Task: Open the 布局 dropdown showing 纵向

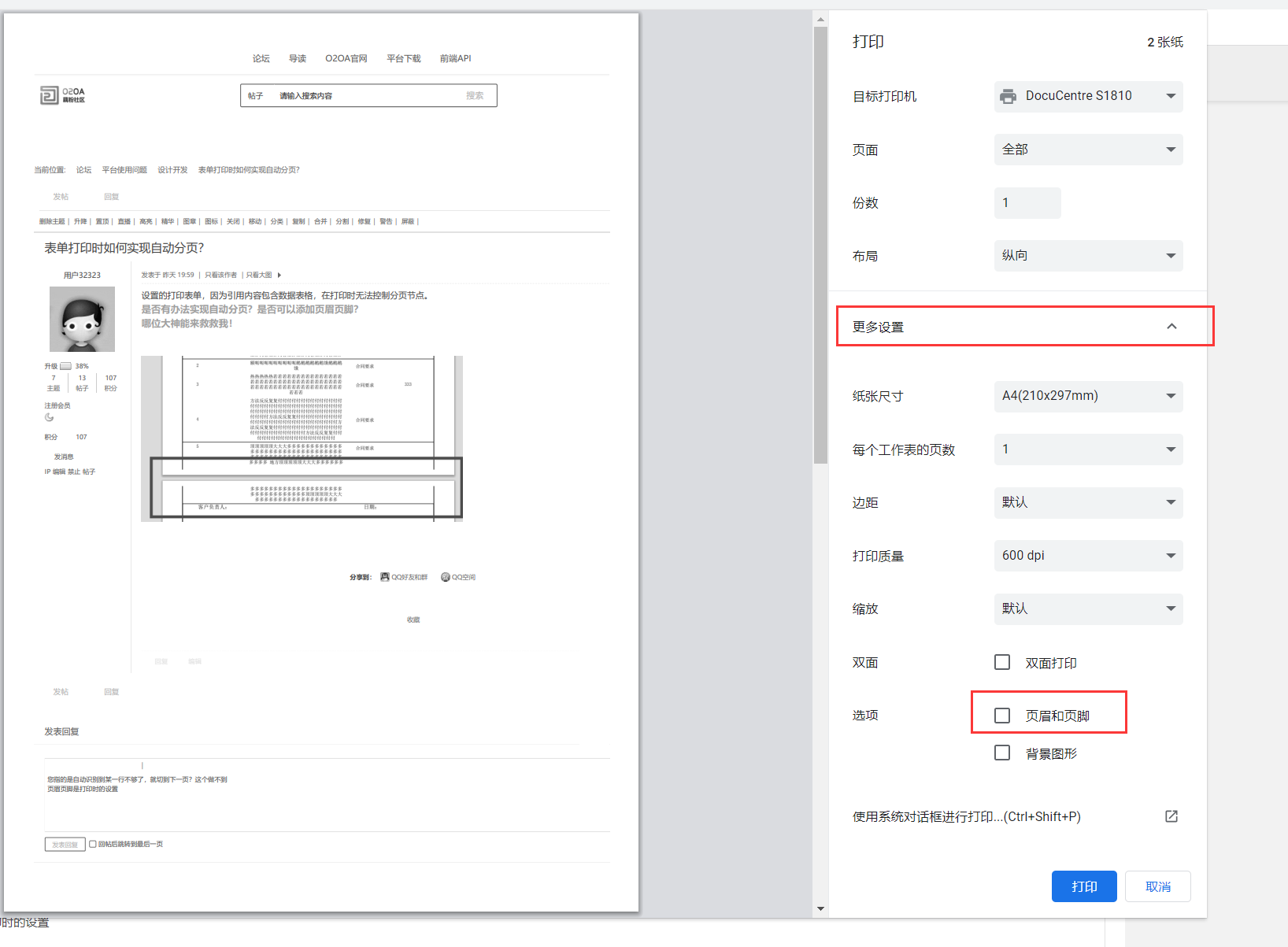Action: click(x=1089, y=256)
